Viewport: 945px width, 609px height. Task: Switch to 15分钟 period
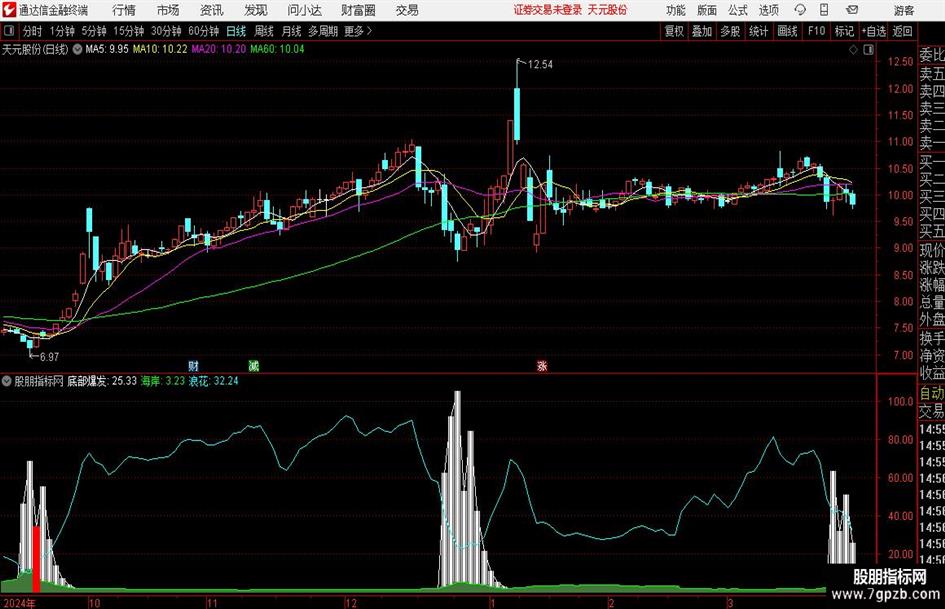[x=128, y=31]
